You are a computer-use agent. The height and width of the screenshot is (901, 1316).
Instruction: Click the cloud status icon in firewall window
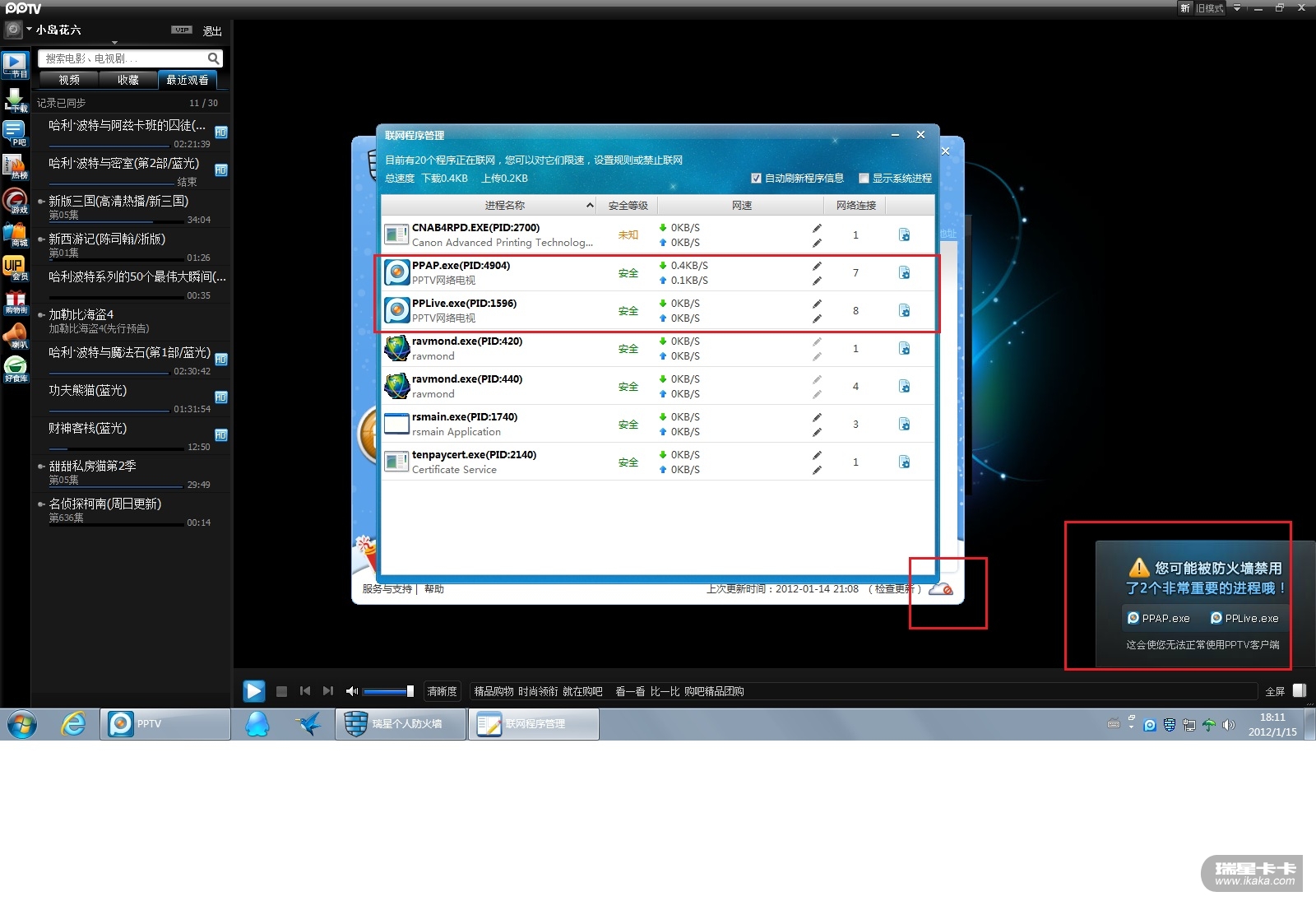pos(940,589)
